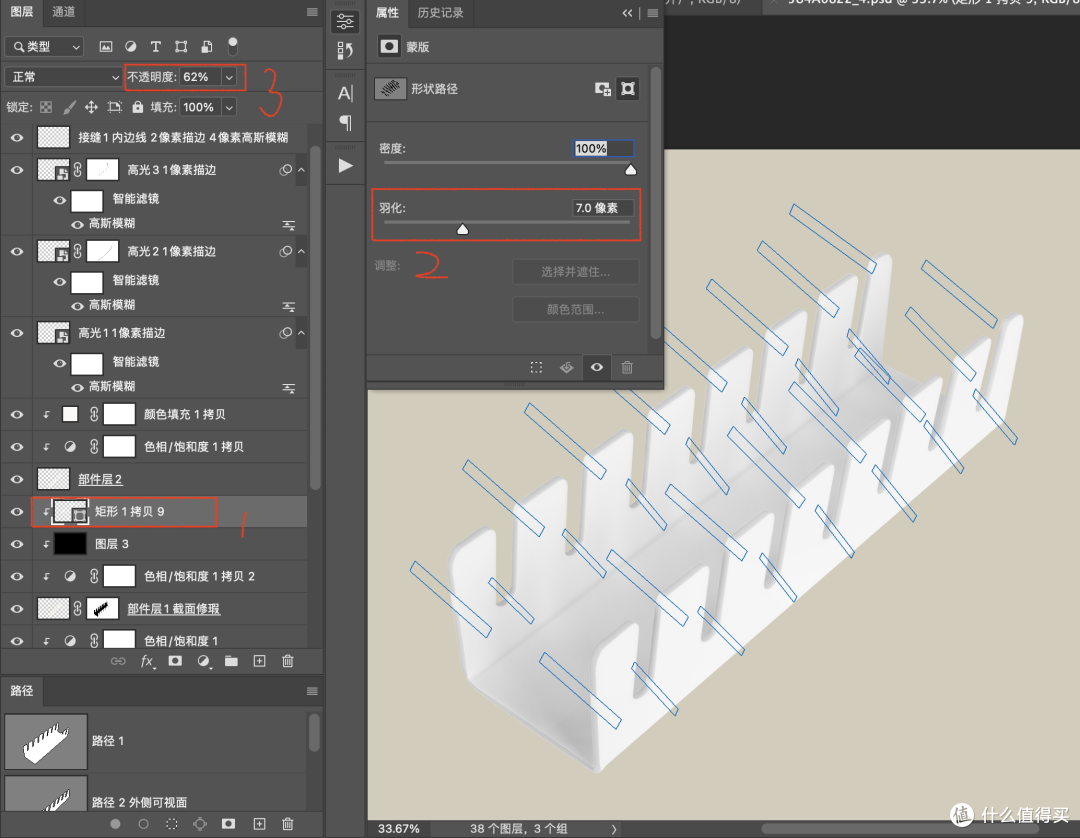The image size is (1080, 838).
Task: Click the 选择并遮住... button
Action: [x=575, y=272]
